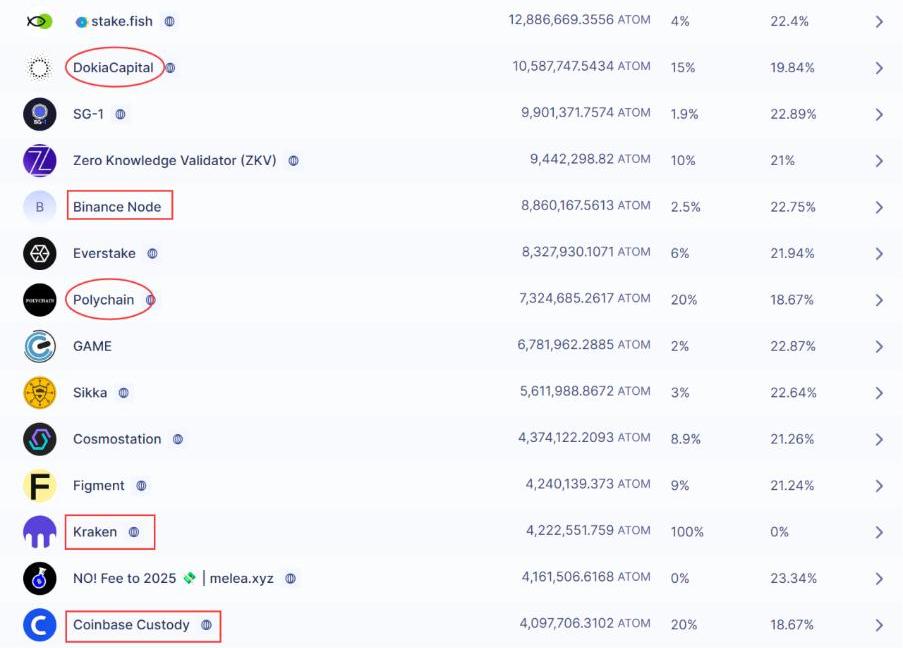Click the Zero Knowledge Validator purple logo
Viewport: 903px width, 648px height.
39,160
